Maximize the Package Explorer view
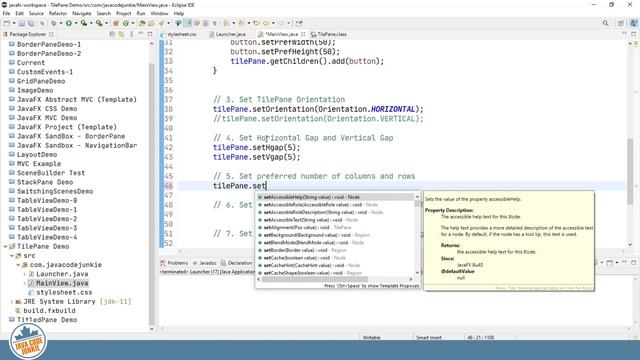Screen dimensions: 640x360 click(x=150, y=34)
